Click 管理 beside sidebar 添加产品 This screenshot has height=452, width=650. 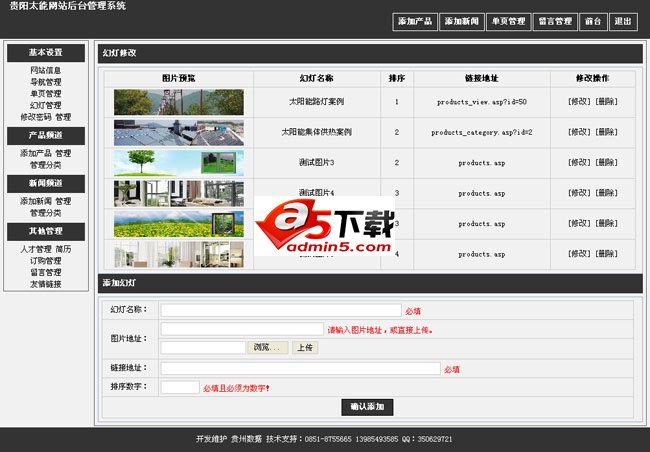tap(63, 153)
